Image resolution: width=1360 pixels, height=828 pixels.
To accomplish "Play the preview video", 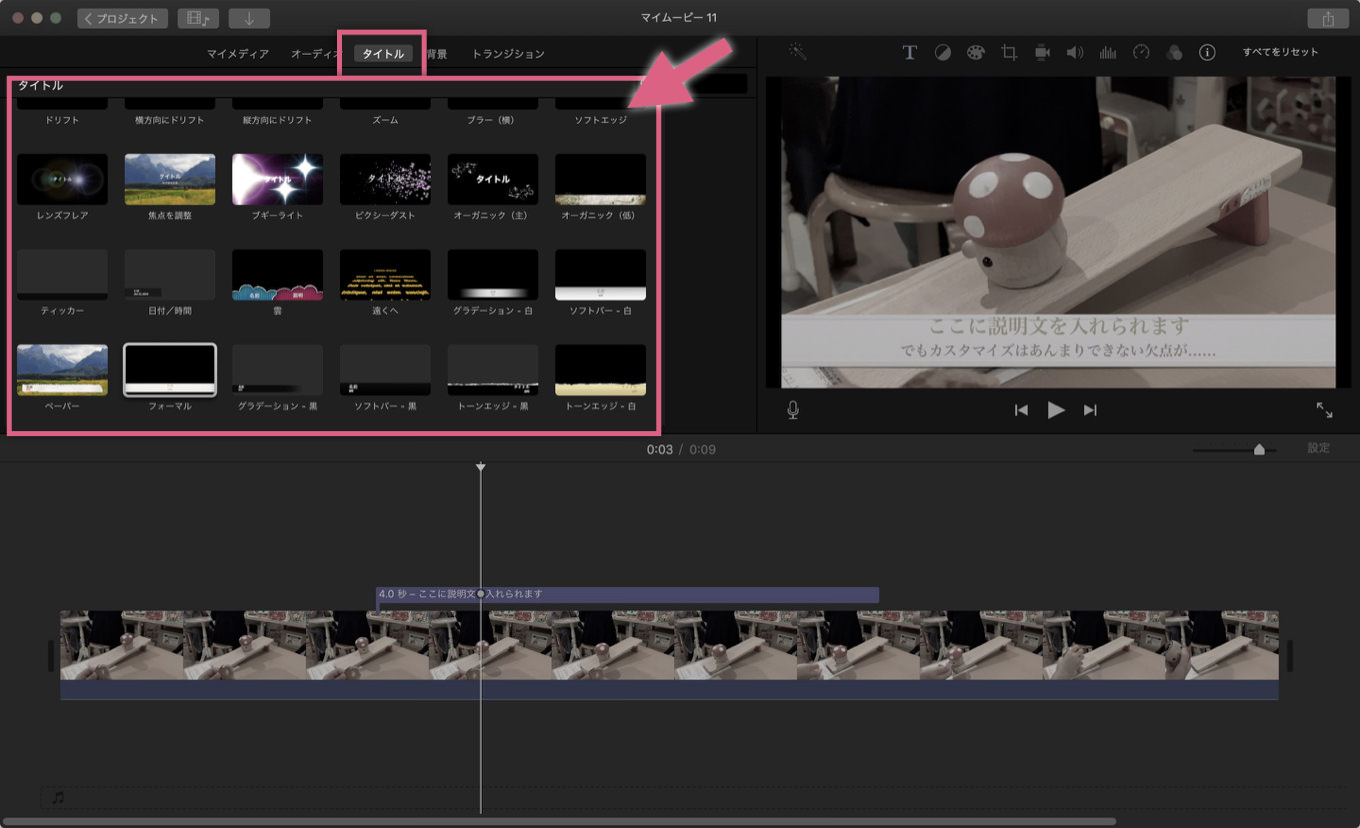I will 1056,410.
